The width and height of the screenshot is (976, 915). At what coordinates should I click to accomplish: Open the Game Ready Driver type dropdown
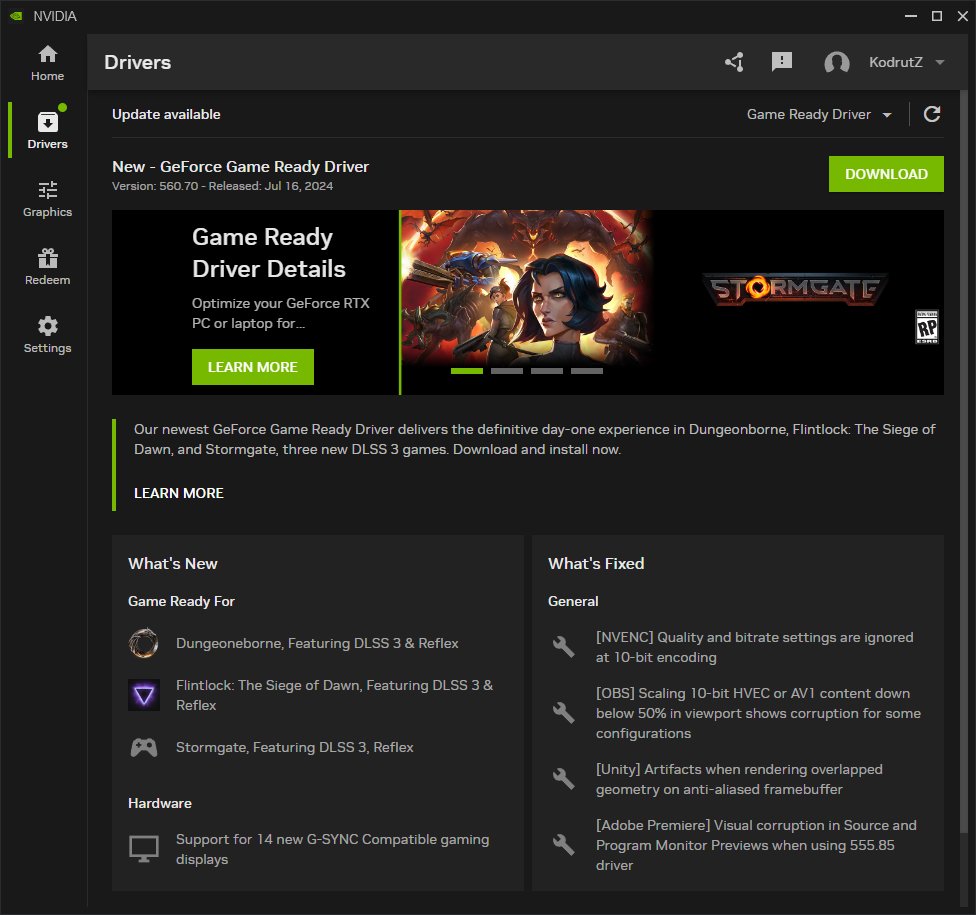[818, 114]
